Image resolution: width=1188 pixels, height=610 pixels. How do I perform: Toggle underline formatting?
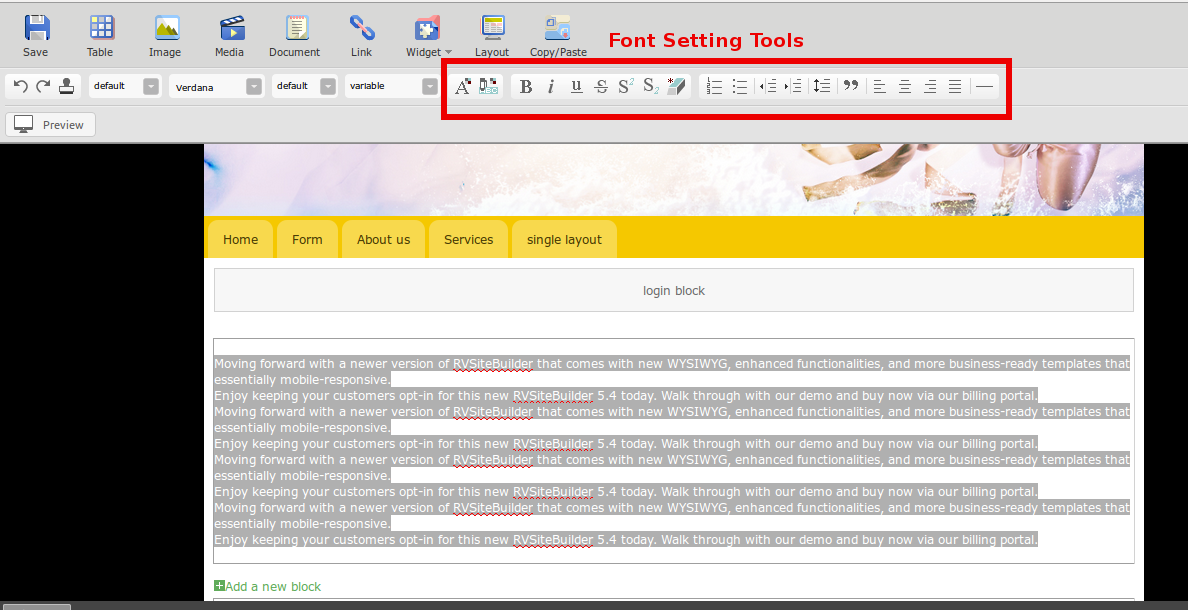(x=576, y=86)
